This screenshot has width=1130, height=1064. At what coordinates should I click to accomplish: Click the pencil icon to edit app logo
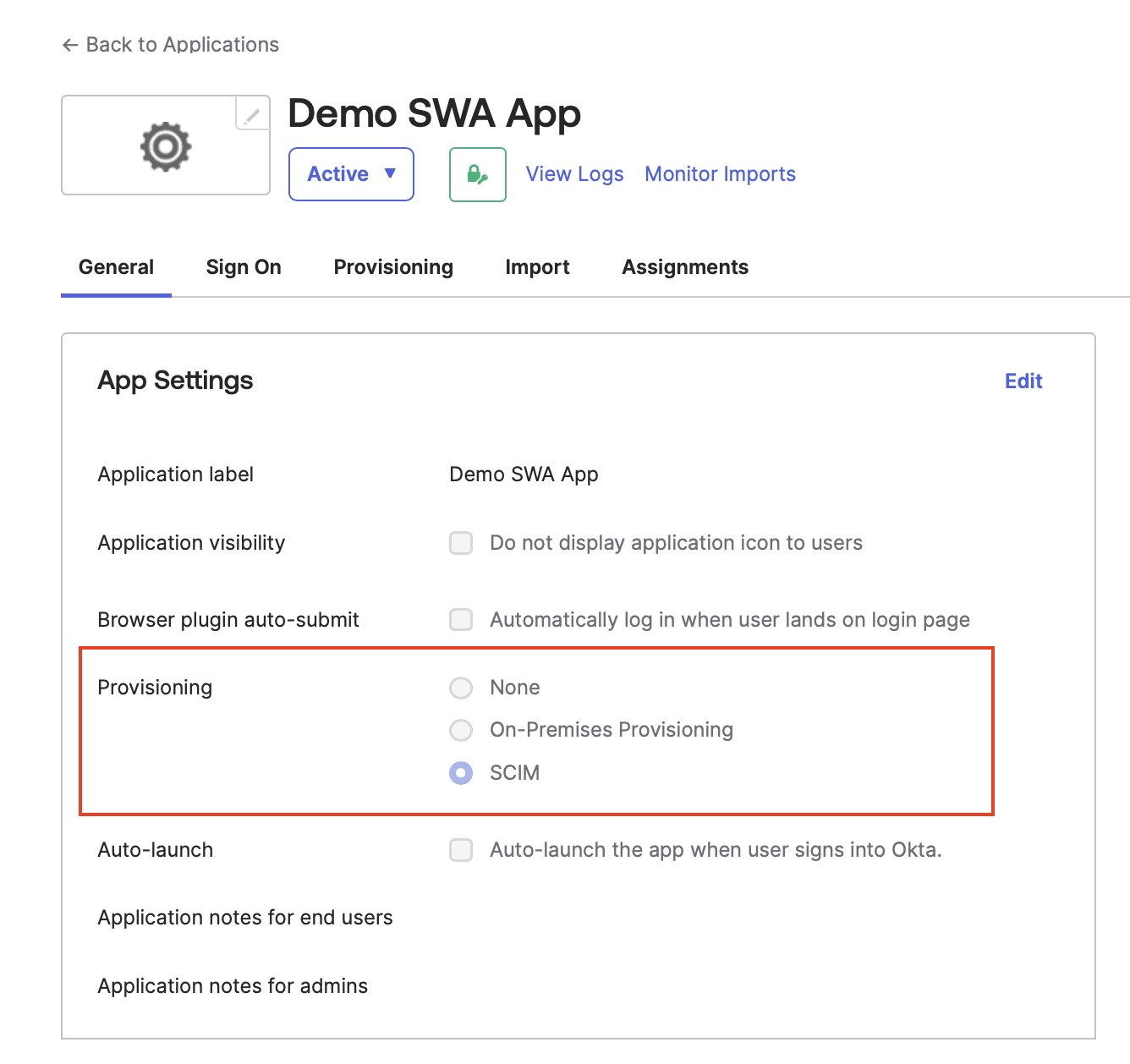[x=250, y=115]
